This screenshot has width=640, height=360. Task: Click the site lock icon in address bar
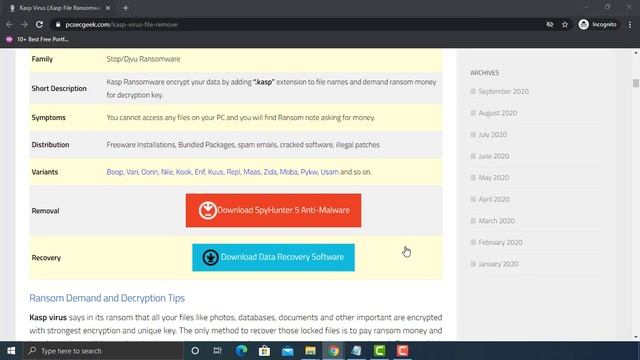58,24
